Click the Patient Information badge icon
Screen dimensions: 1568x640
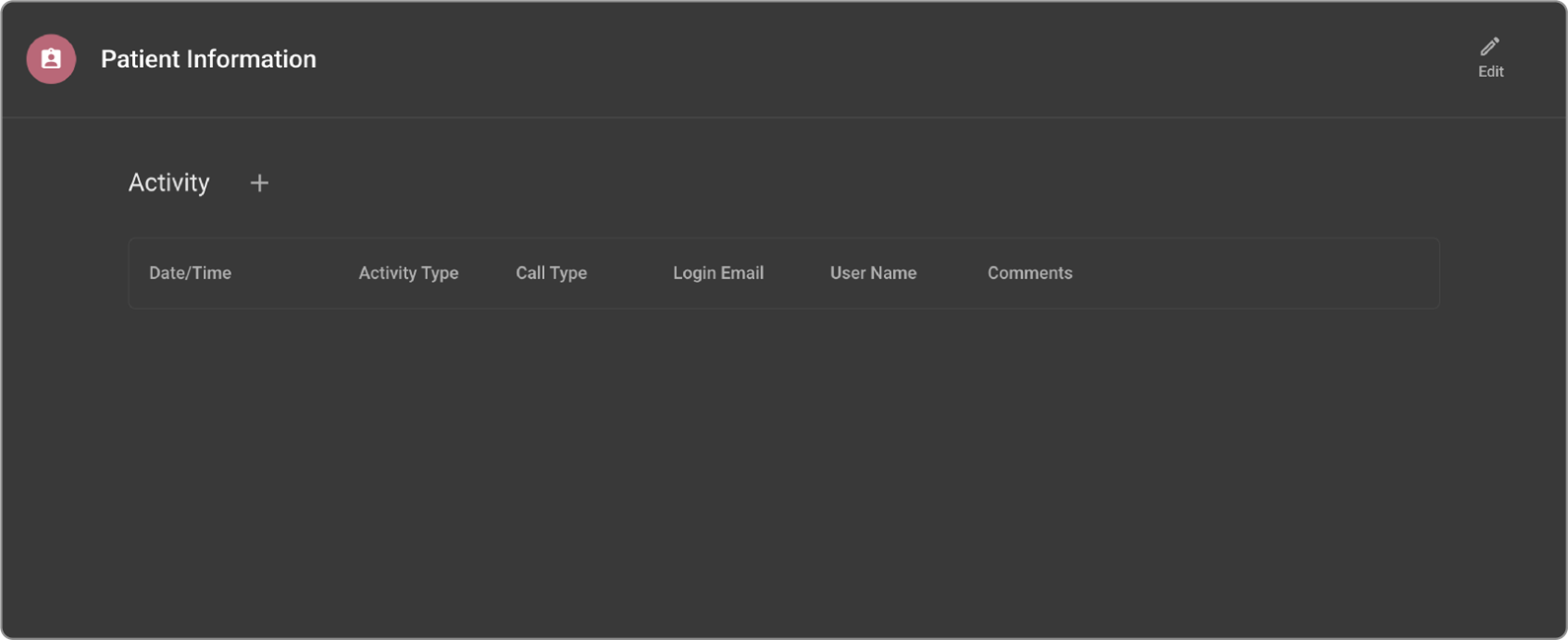tap(51, 59)
